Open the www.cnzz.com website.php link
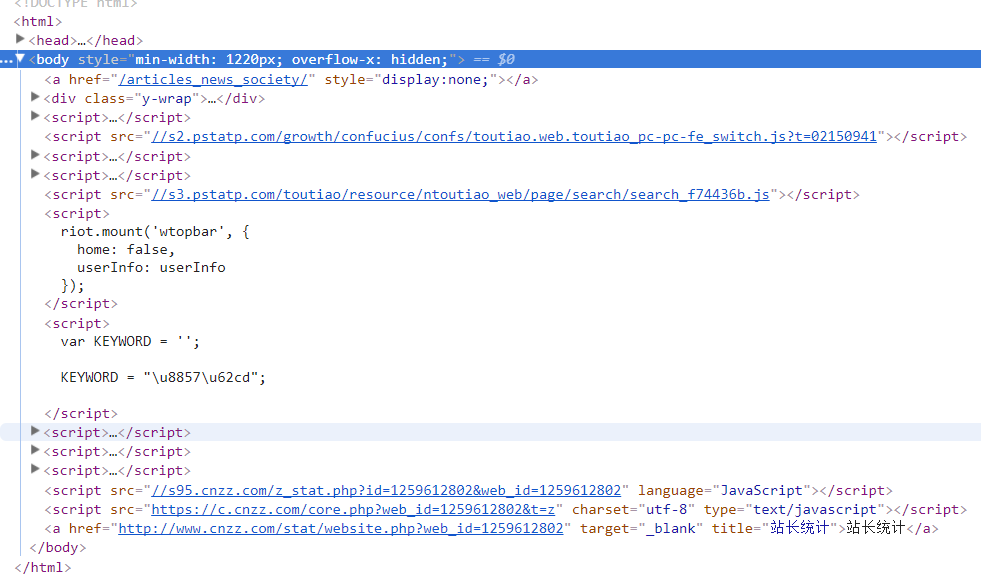 [341, 529]
